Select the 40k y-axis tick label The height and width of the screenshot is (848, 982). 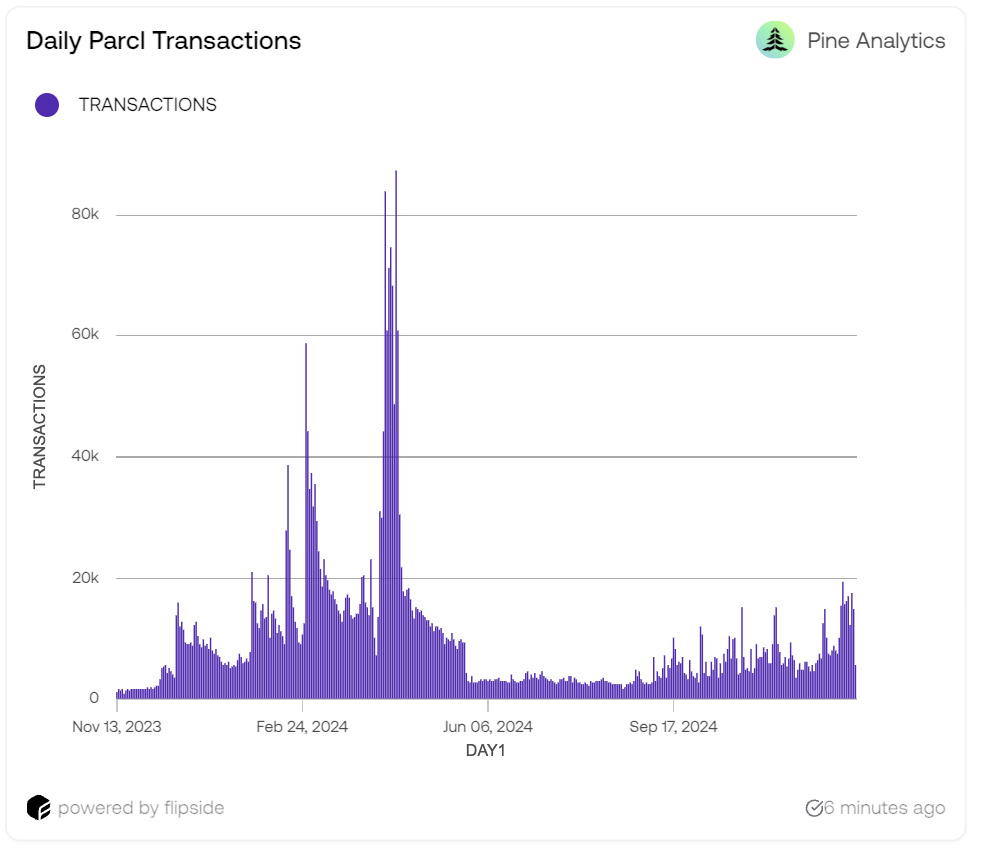click(84, 456)
